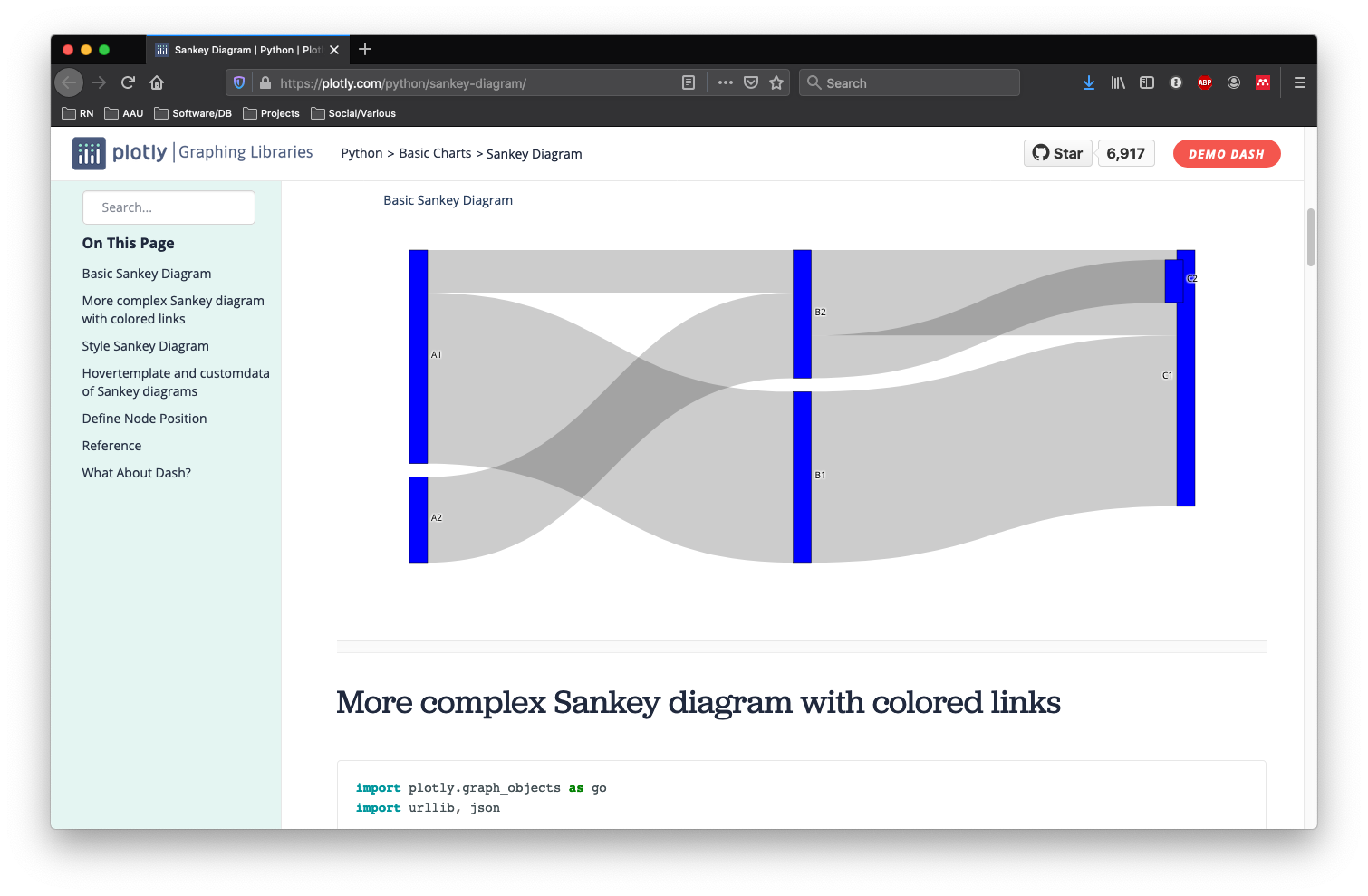Click the sidebar Search... input box
Viewport: 1368px width, 896px height.
[169, 207]
